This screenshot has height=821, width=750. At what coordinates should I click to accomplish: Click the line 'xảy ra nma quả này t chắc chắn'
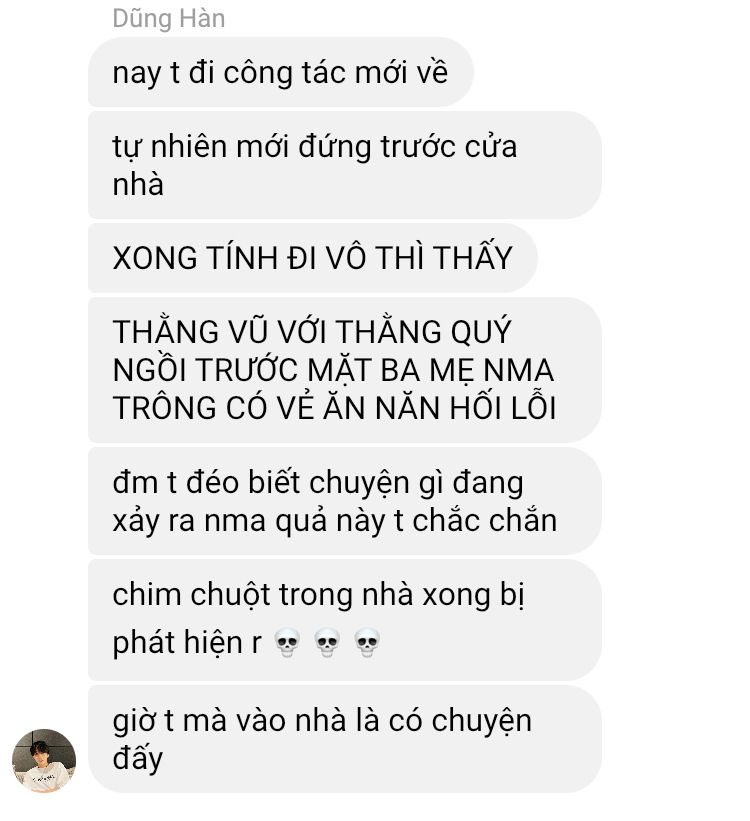point(335,521)
